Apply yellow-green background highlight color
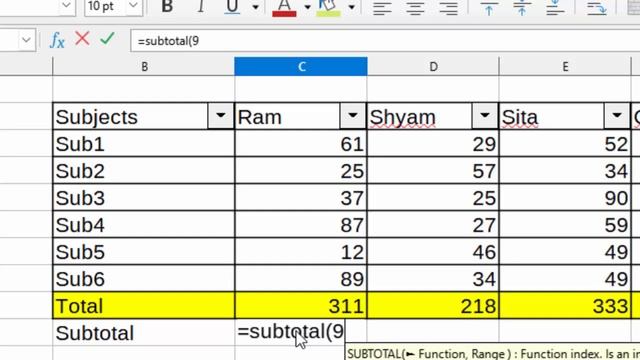This screenshot has width=640, height=360. (x=329, y=7)
